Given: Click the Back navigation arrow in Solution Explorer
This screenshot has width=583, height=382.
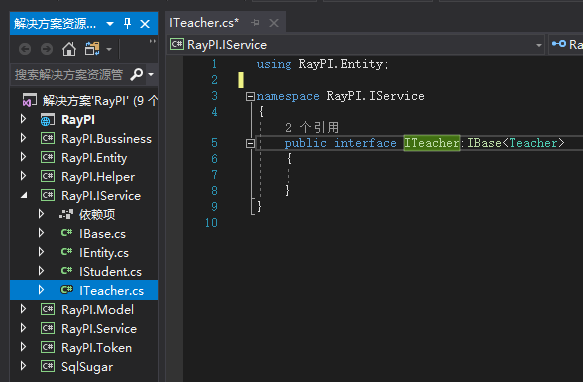Looking at the screenshot, I should pyautogui.click(x=25, y=49).
